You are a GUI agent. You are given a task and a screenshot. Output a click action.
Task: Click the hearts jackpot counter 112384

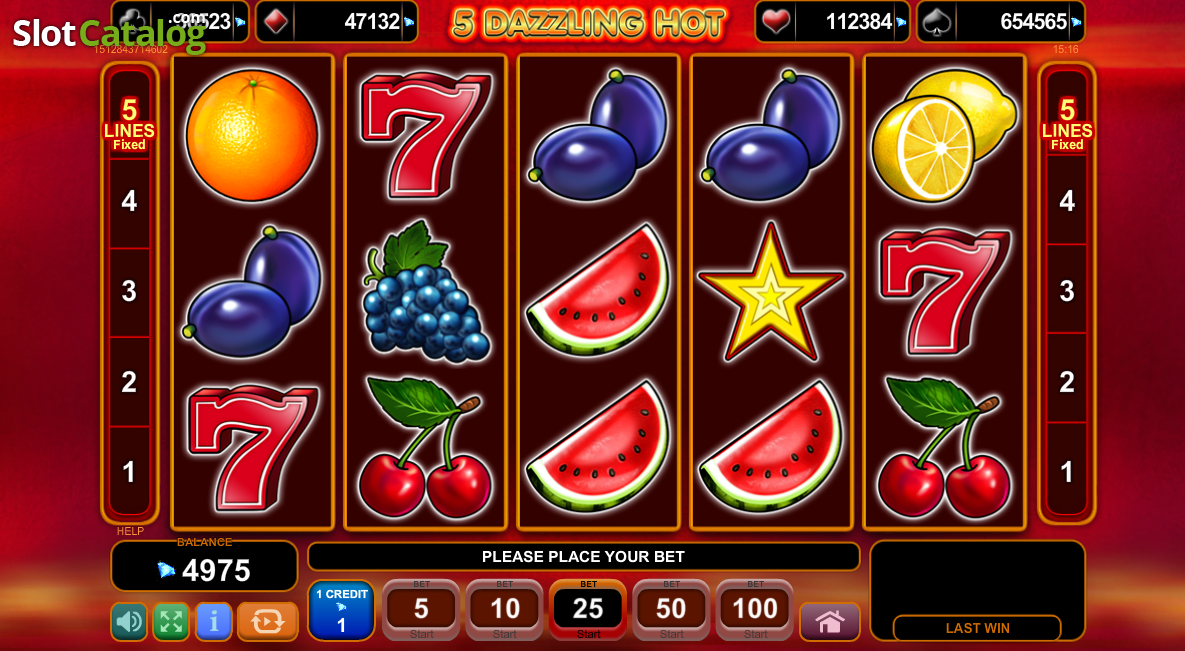(832, 21)
